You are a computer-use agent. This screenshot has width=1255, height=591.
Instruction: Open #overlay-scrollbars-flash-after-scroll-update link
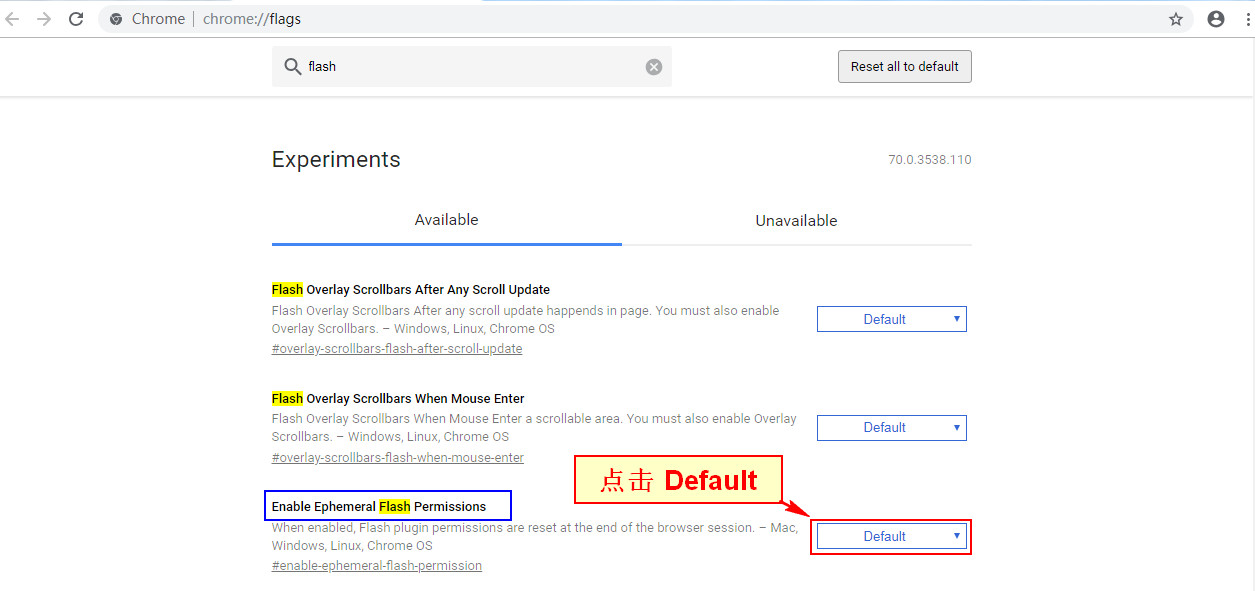click(x=397, y=349)
